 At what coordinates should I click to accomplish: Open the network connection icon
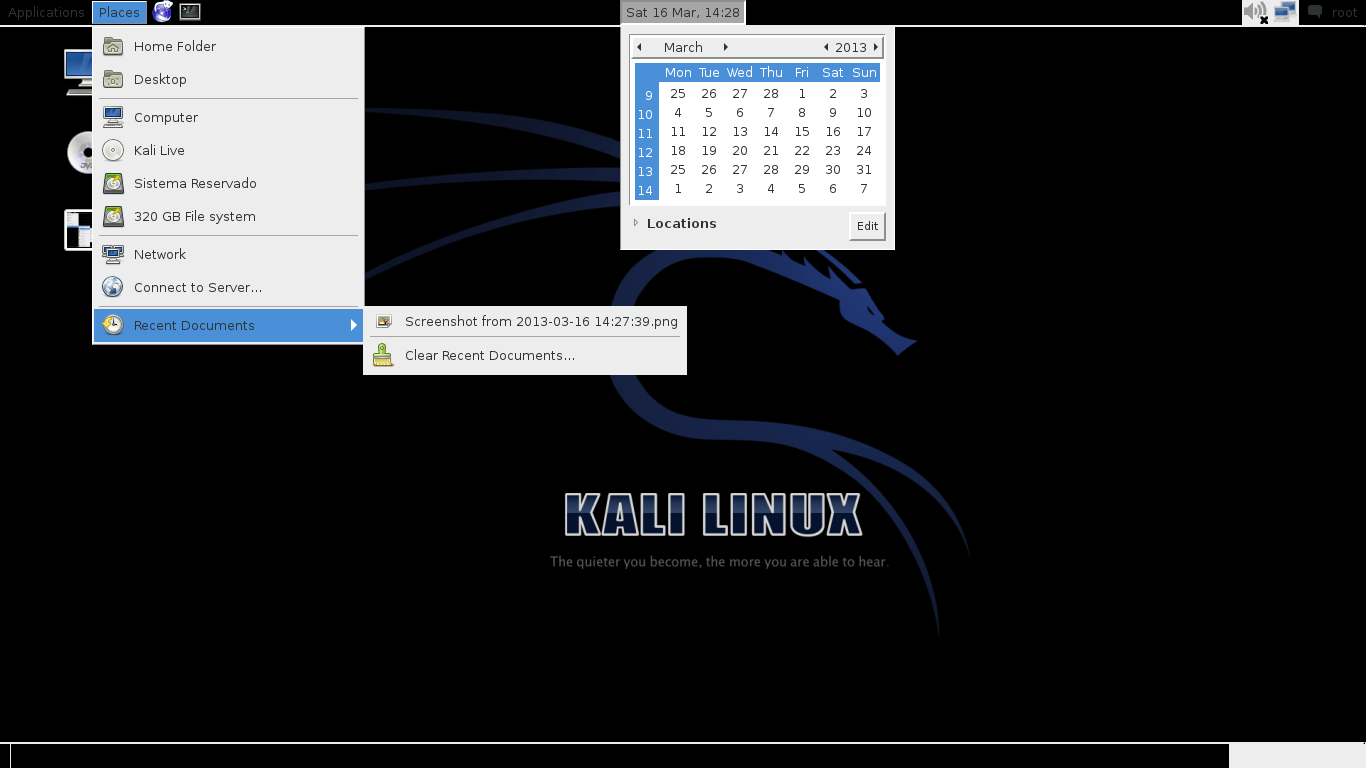[1285, 12]
